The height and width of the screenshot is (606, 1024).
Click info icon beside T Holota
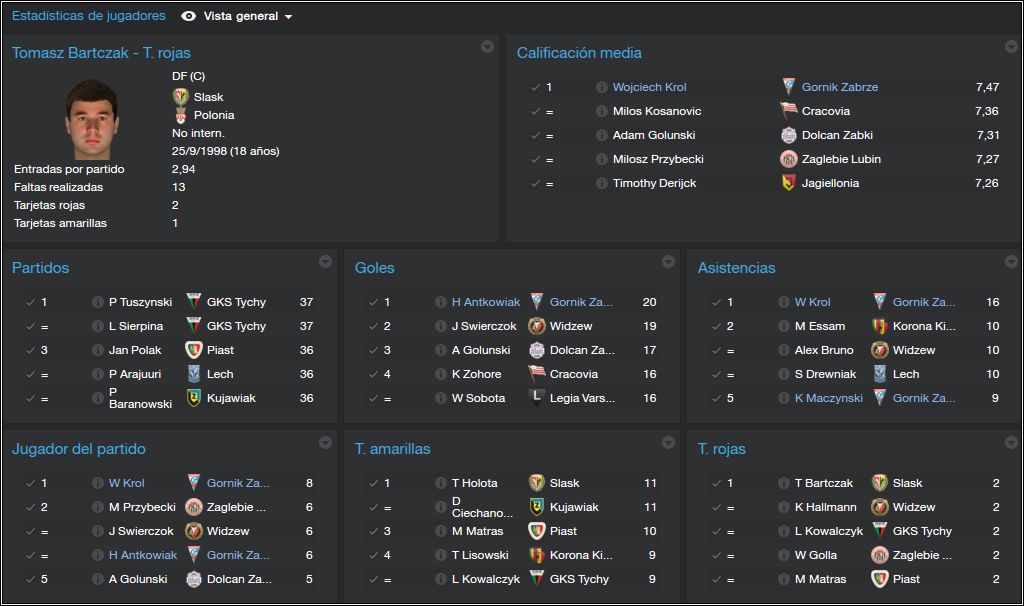point(441,483)
